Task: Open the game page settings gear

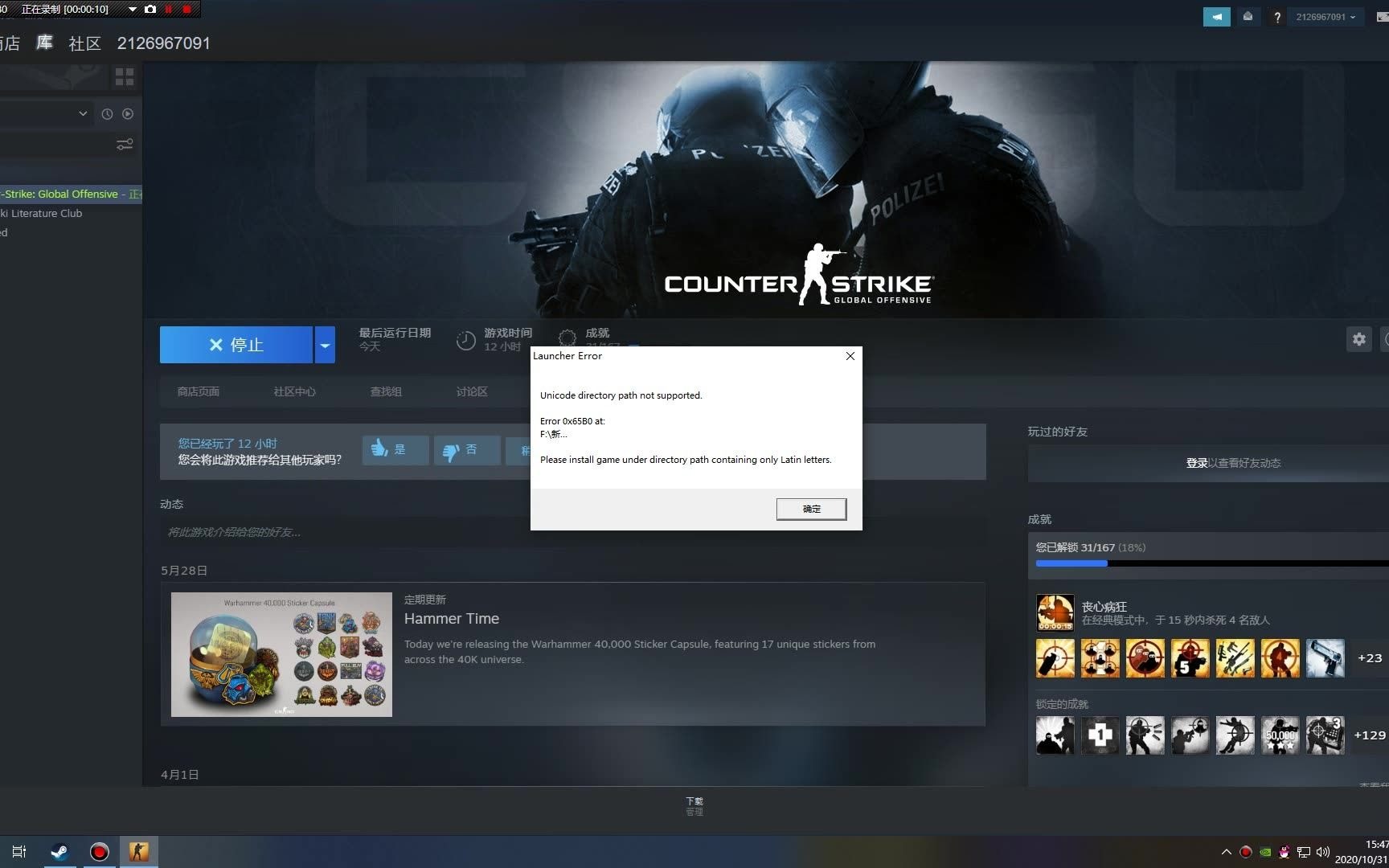Action: coord(1358,339)
